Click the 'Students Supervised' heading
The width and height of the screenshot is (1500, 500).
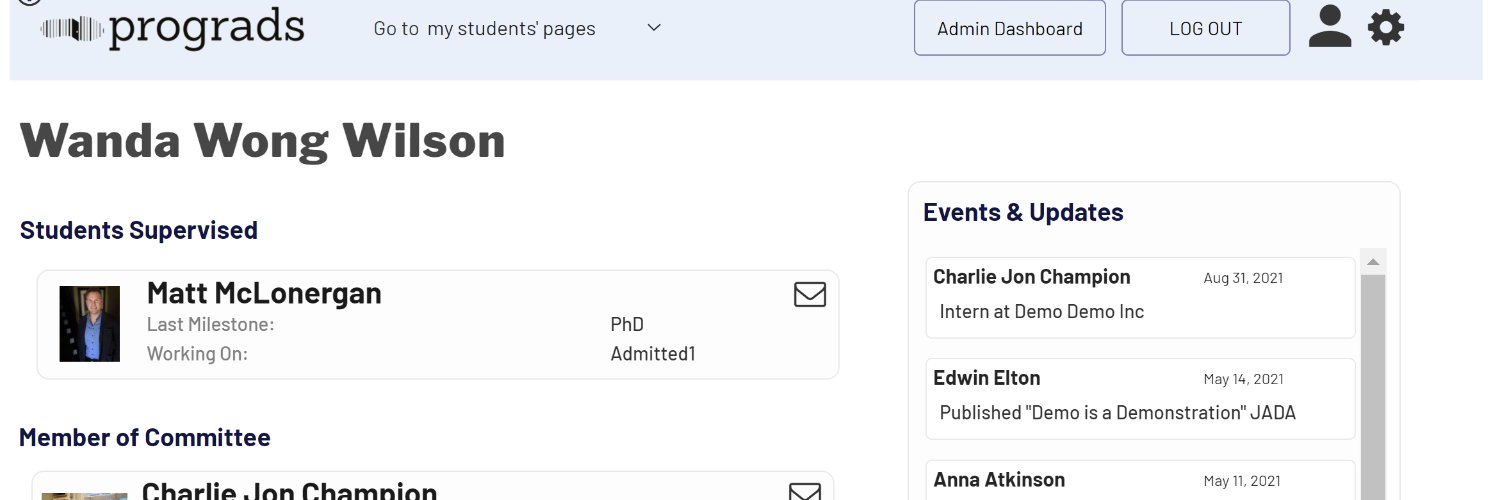[x=139, y=230]
